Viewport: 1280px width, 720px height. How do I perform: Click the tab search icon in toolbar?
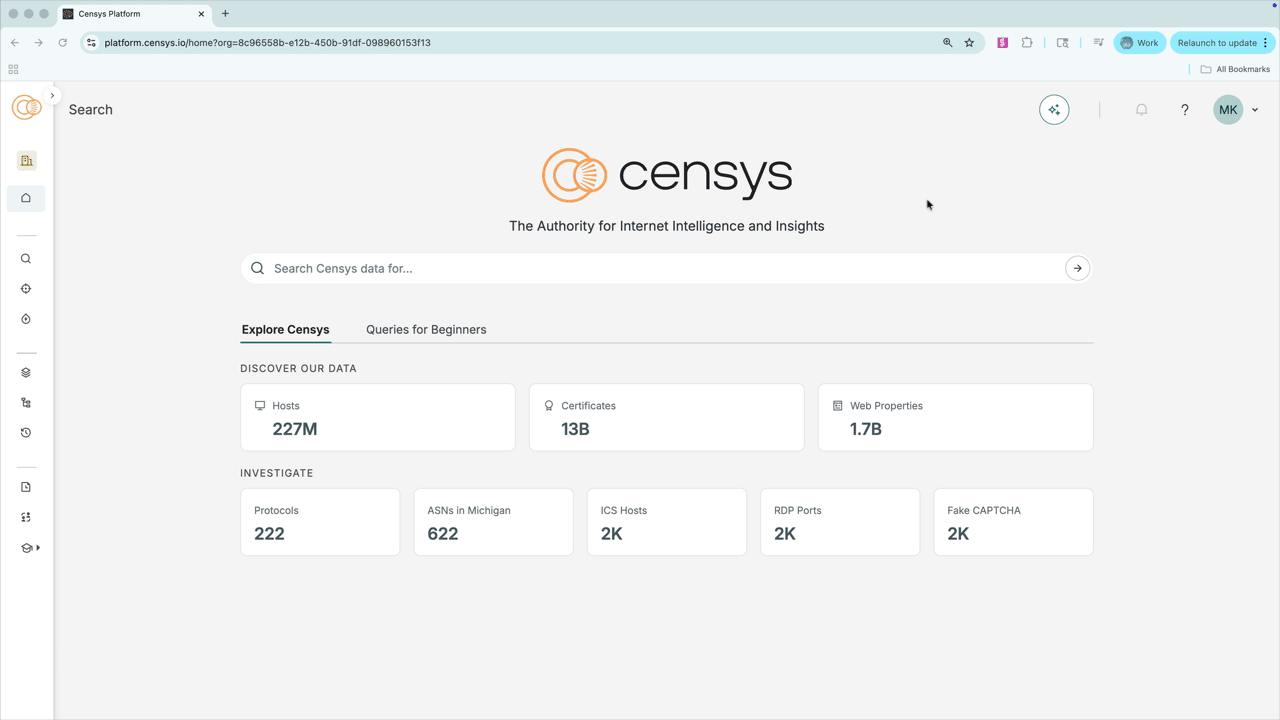pos(1062,43)
